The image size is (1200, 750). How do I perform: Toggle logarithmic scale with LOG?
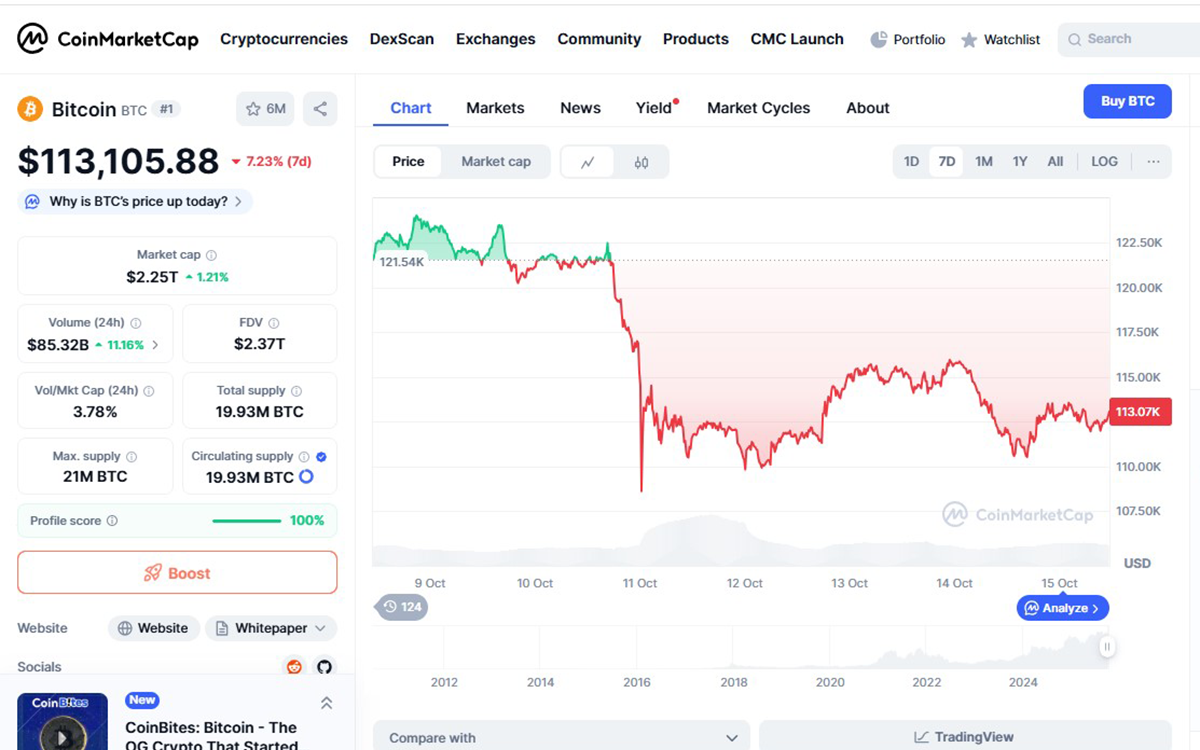click(x=1104, y=161)
